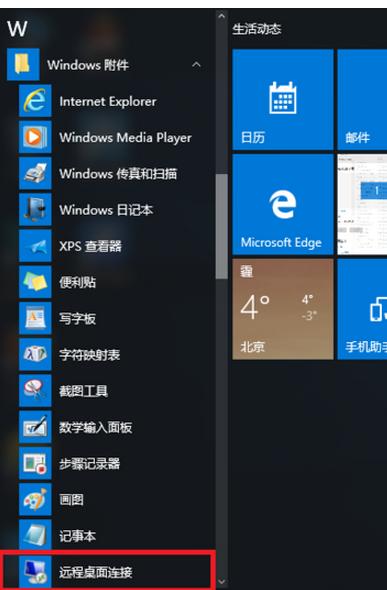387x590 pixels.
Task: Click the 远程桌面连接 text label
Action: click(96, 572)
